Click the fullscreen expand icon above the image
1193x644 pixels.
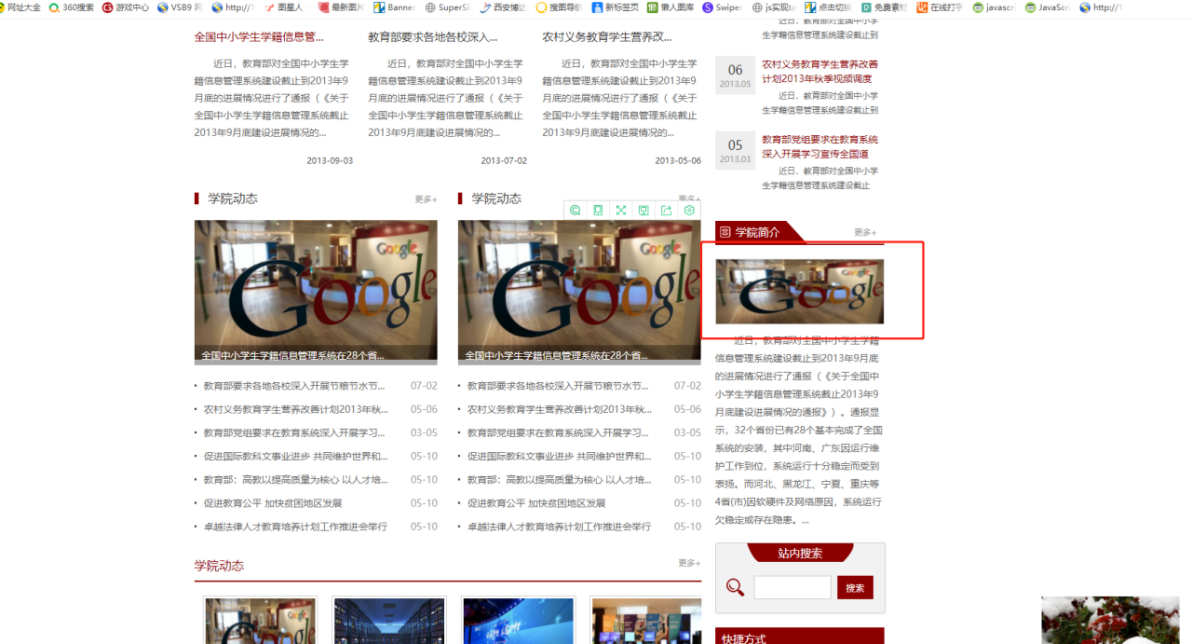621,210
